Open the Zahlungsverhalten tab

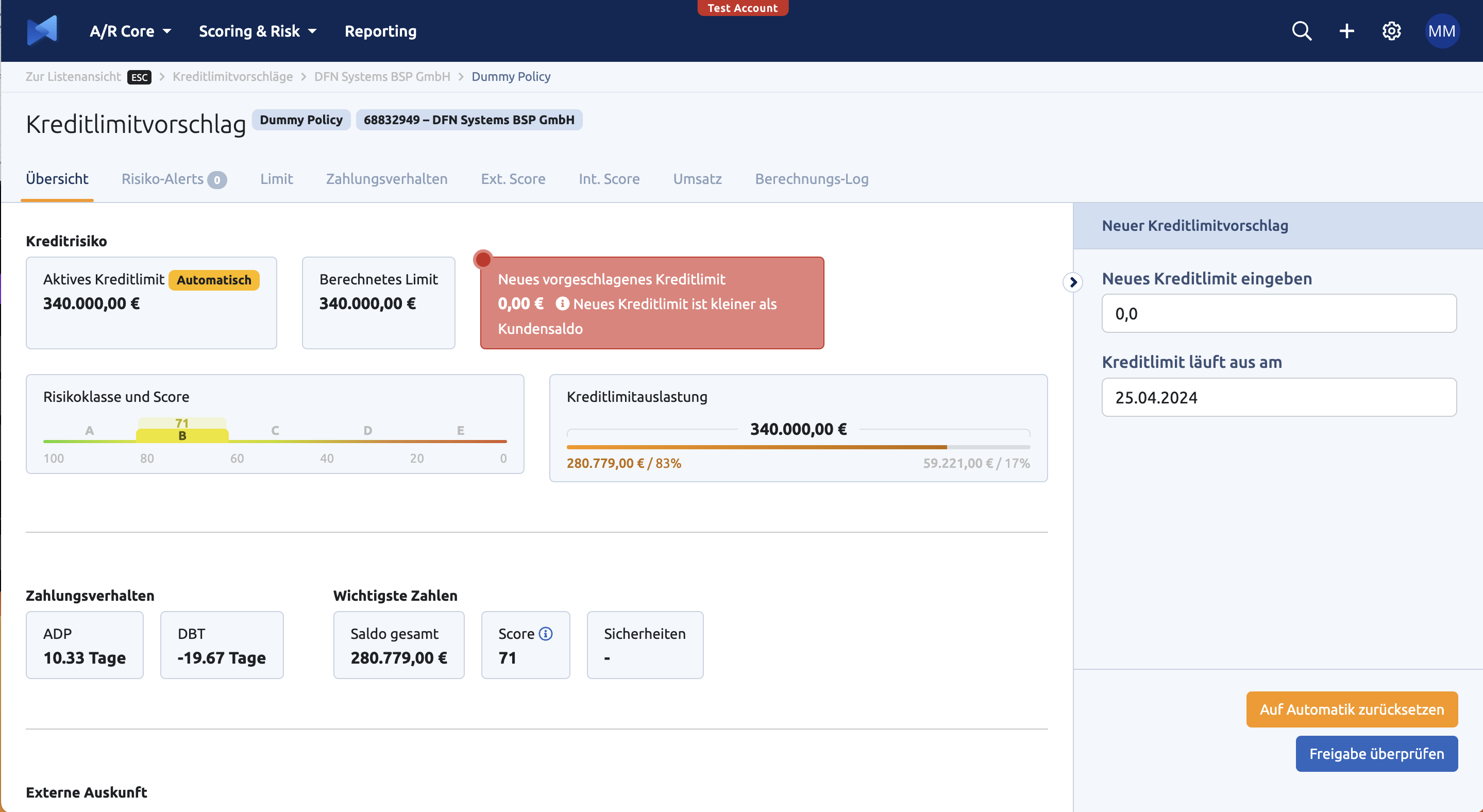pos(386,179)
